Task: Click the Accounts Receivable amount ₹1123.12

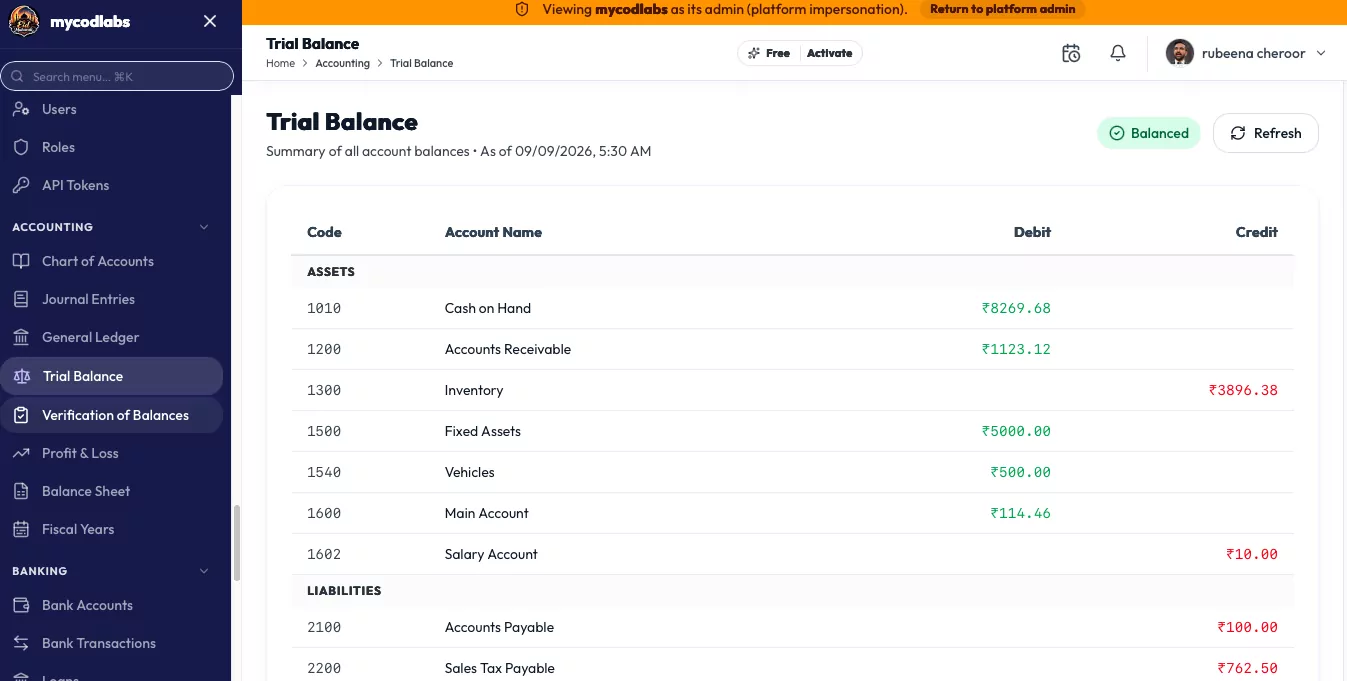Action: [x=1016, y=349]
